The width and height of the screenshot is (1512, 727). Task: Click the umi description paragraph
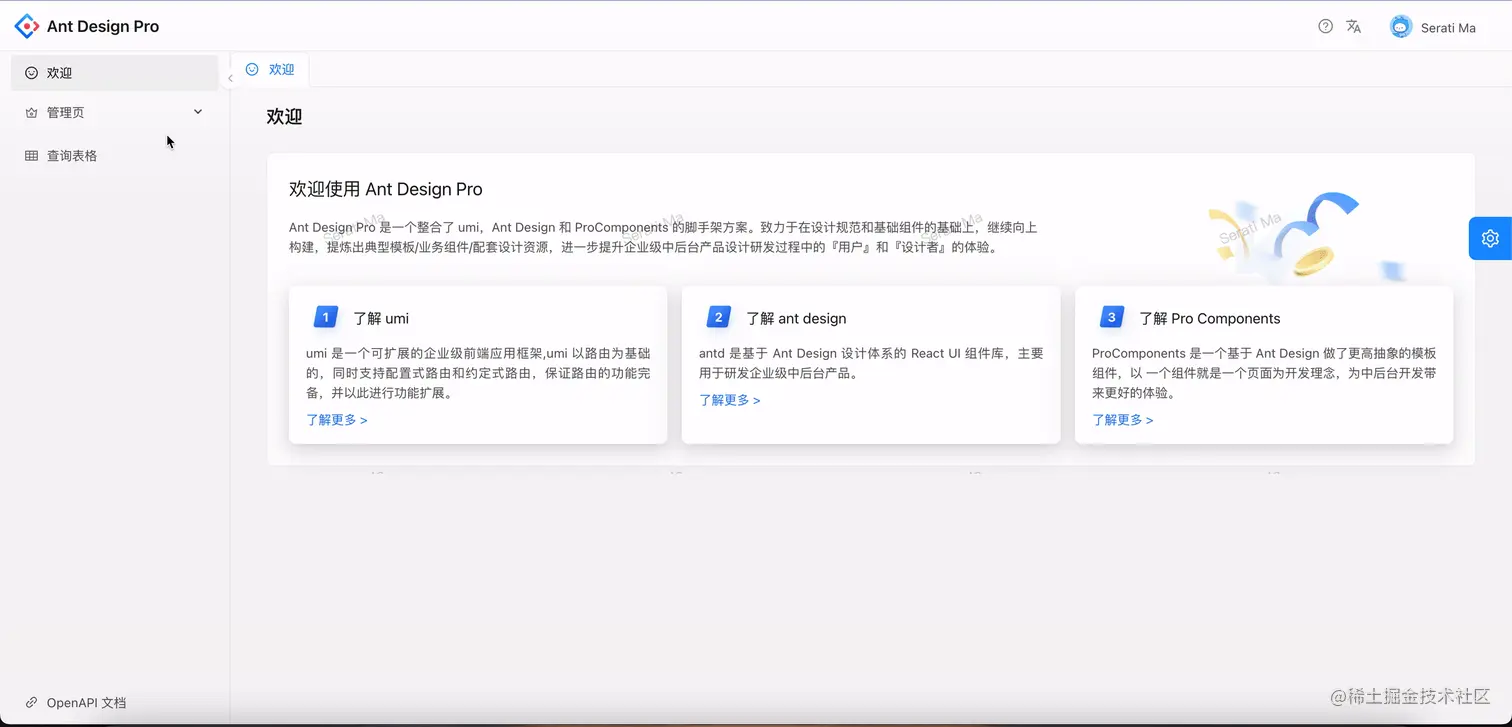pyautogui.click(x=478, y=374)
